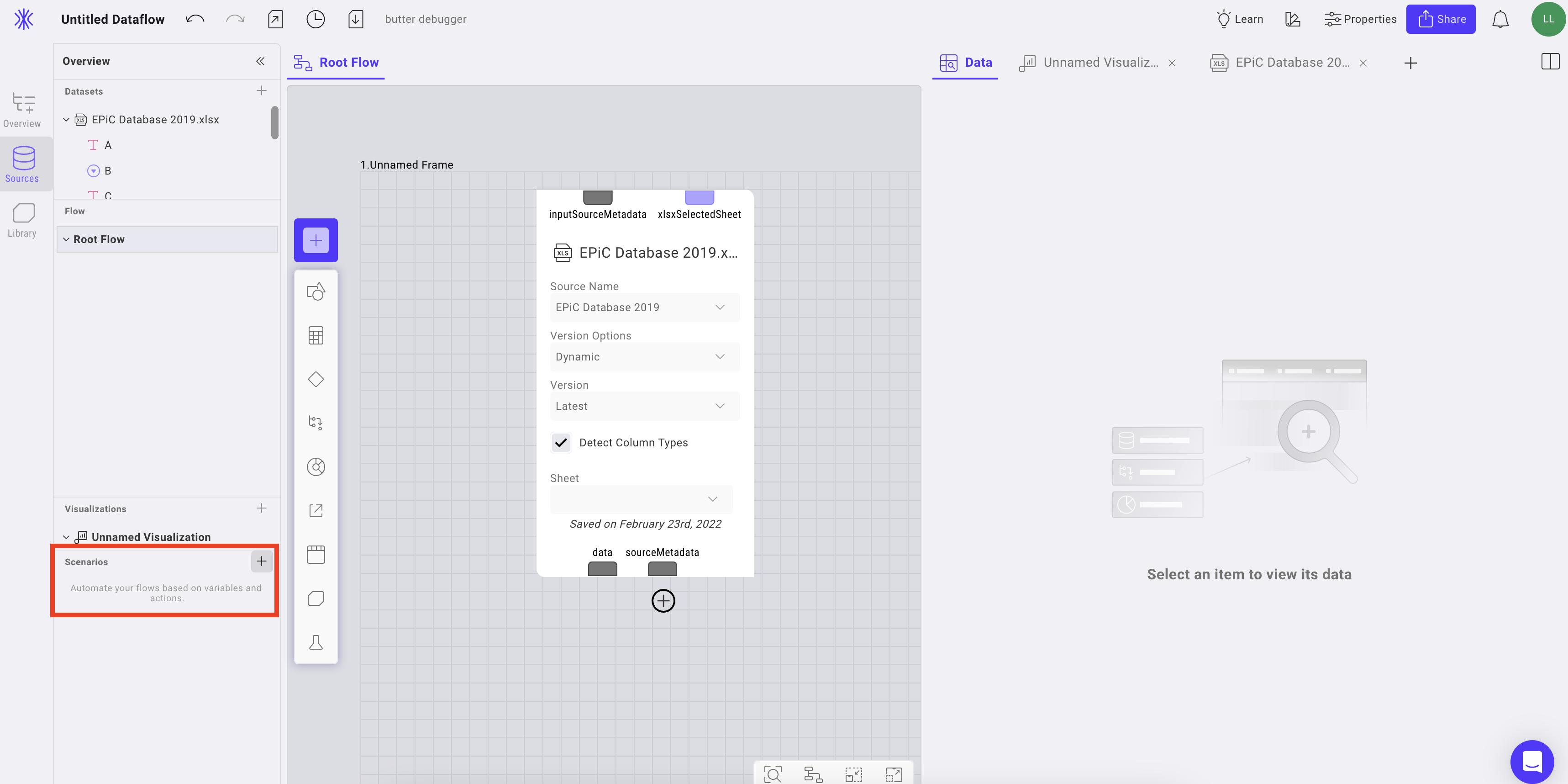The image size is (1568, 784).
Task: Uncheck Detect Column Types
Action: pos(561,443)
